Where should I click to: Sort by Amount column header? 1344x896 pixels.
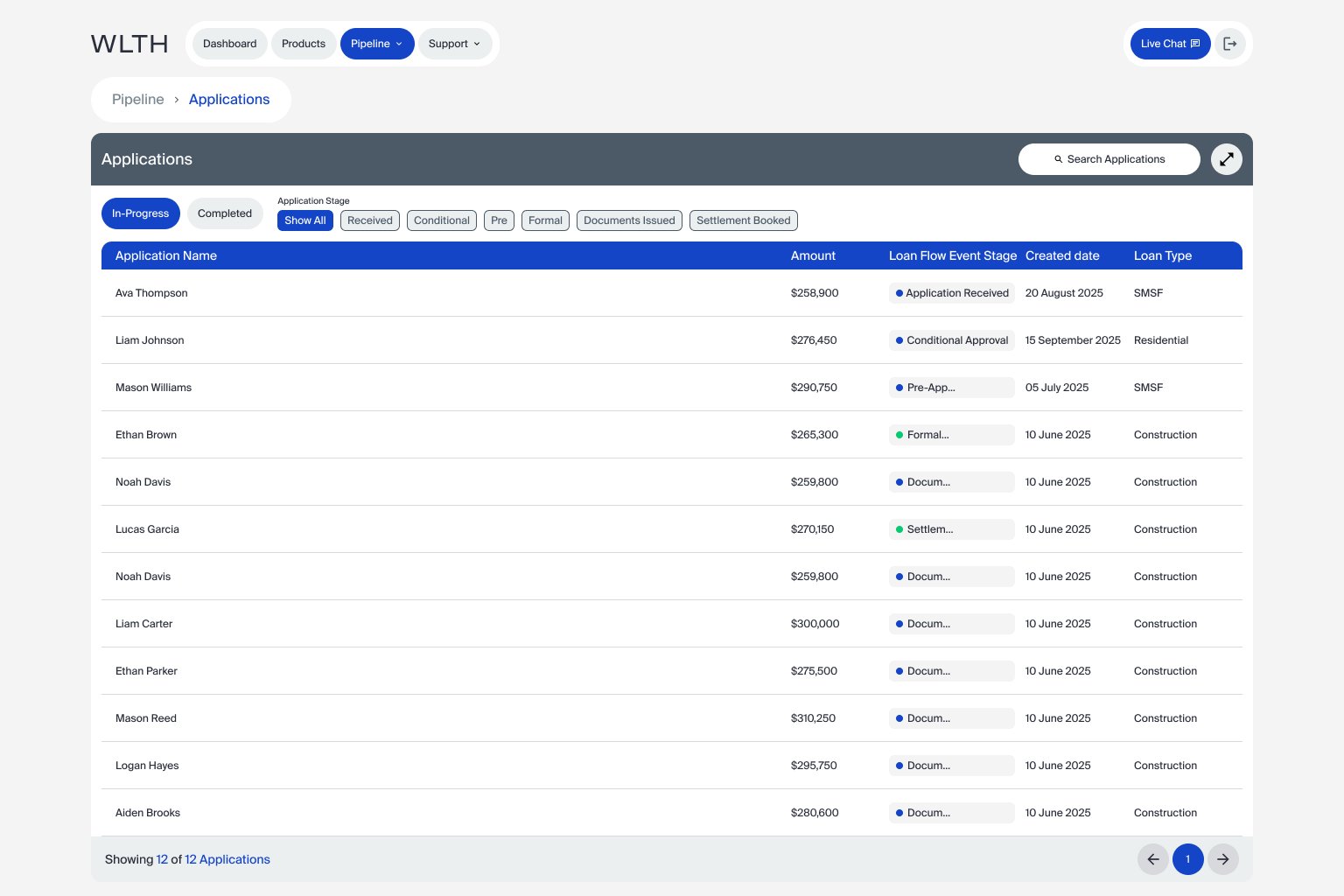(813, 255)
